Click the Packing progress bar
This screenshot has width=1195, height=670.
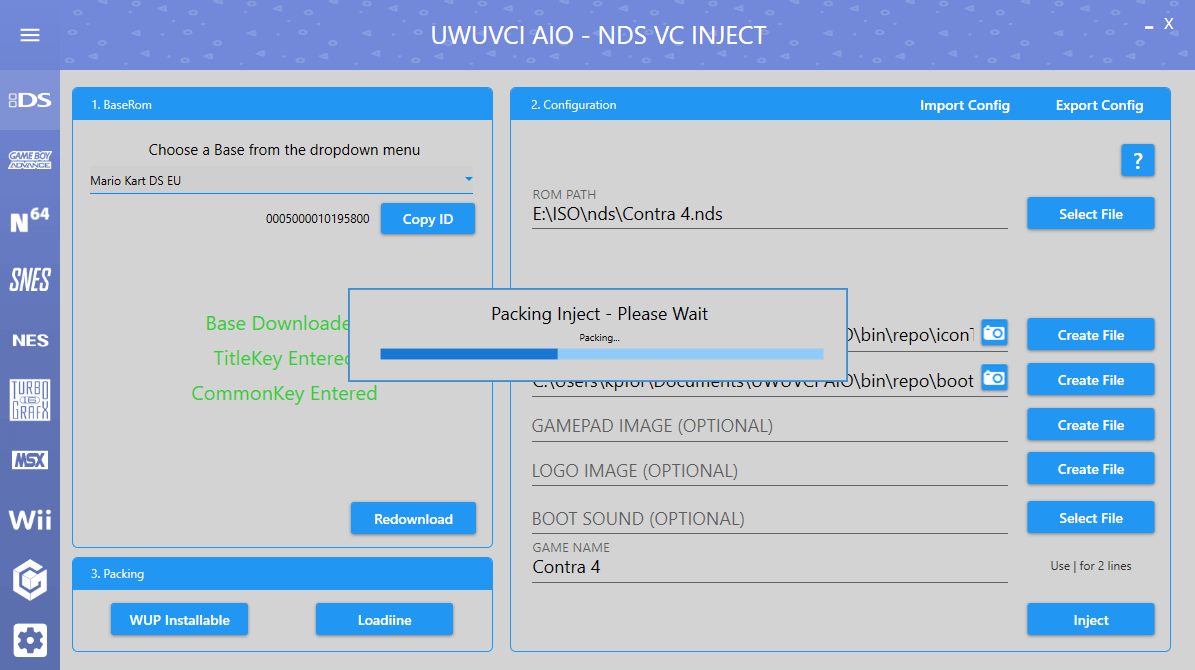600,353
